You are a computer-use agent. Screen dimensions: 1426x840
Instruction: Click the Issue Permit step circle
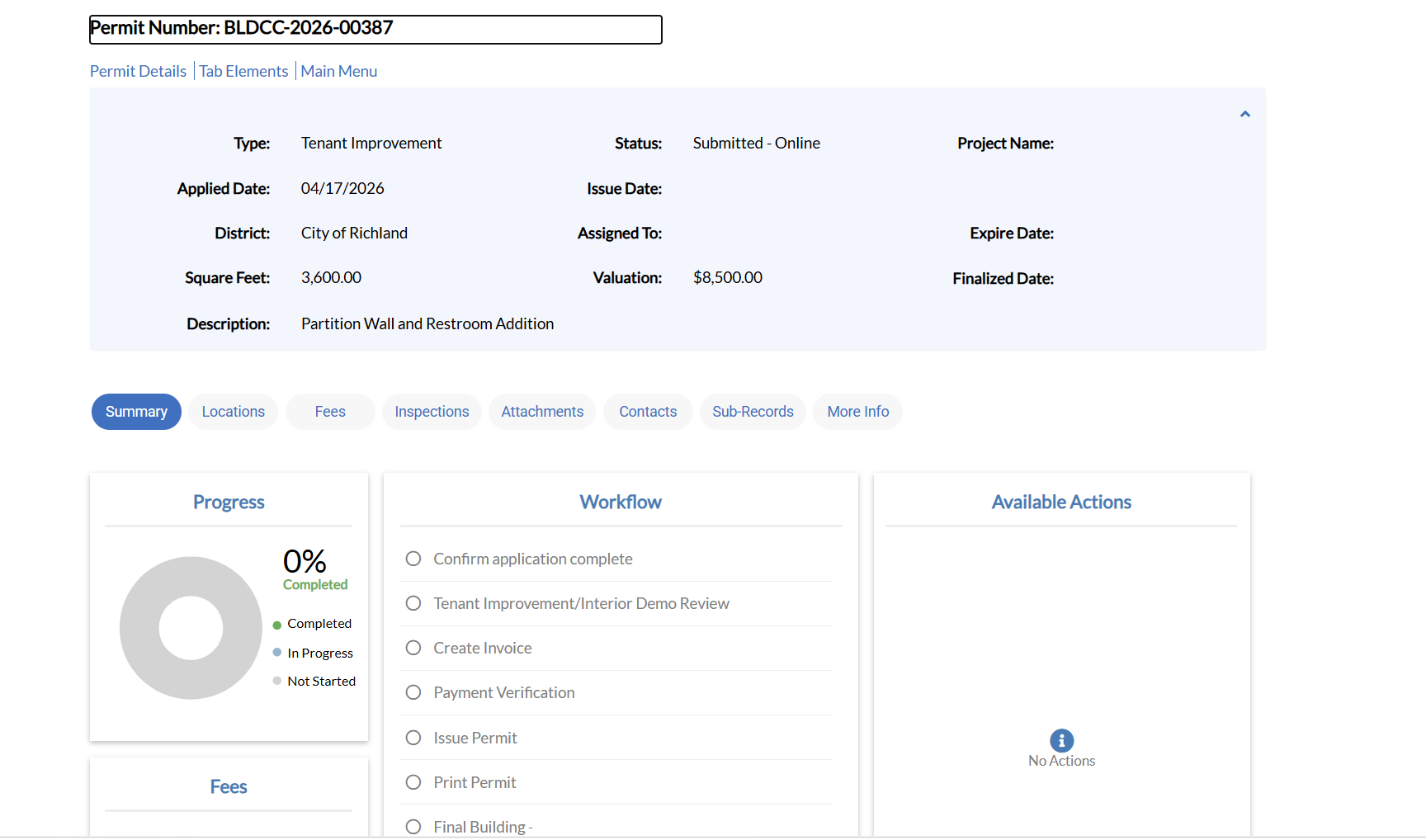pyautogui.click(x=413, y=738)
